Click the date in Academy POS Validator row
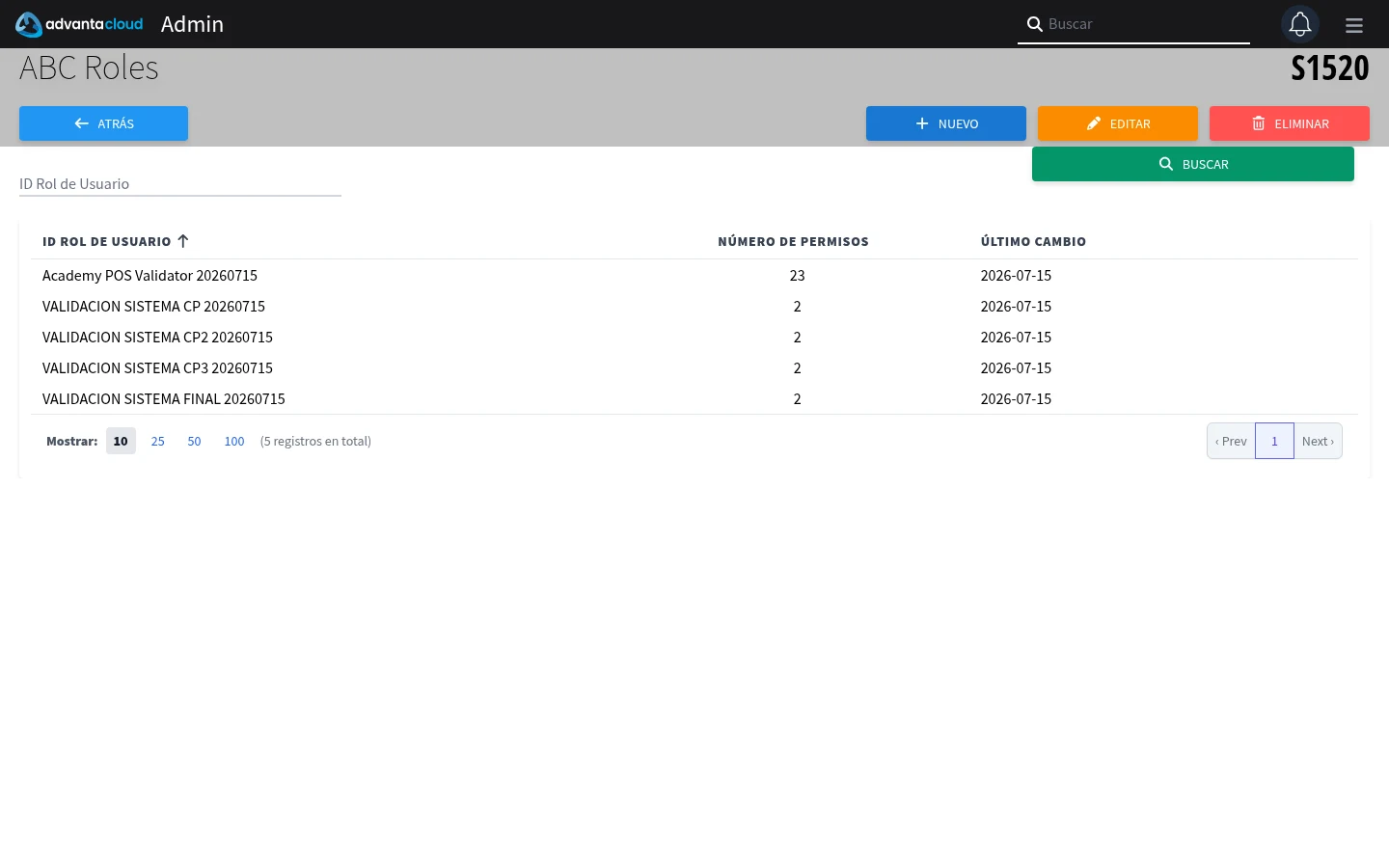Viewport: 1389px width, 868px height. (1016, 276)
